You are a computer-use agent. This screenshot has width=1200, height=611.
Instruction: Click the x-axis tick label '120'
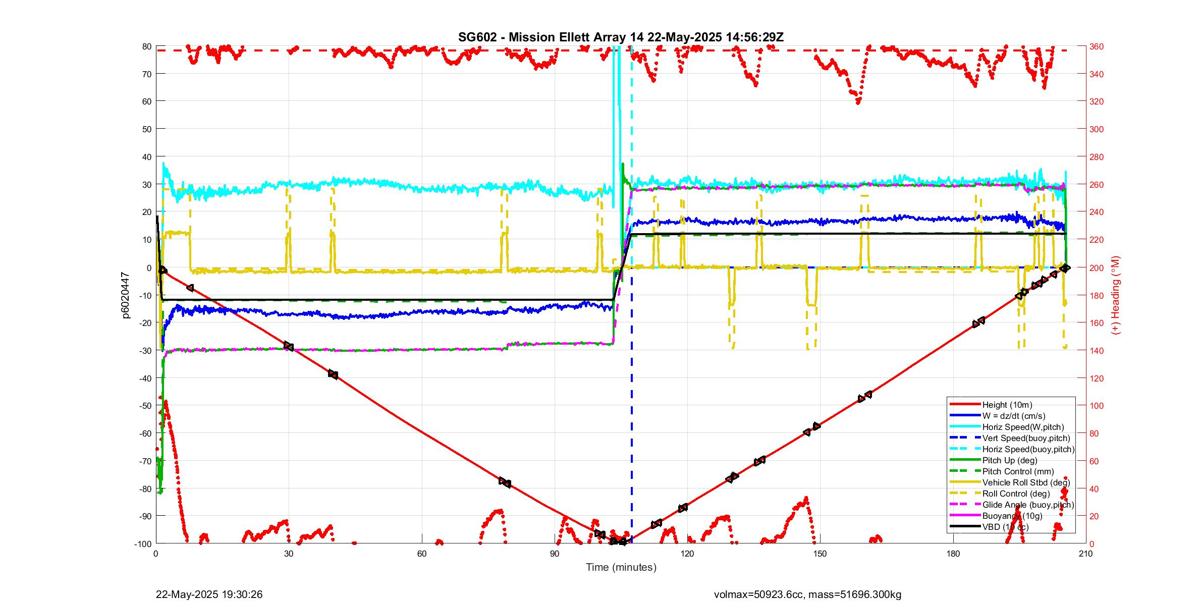tap(687, 552)
